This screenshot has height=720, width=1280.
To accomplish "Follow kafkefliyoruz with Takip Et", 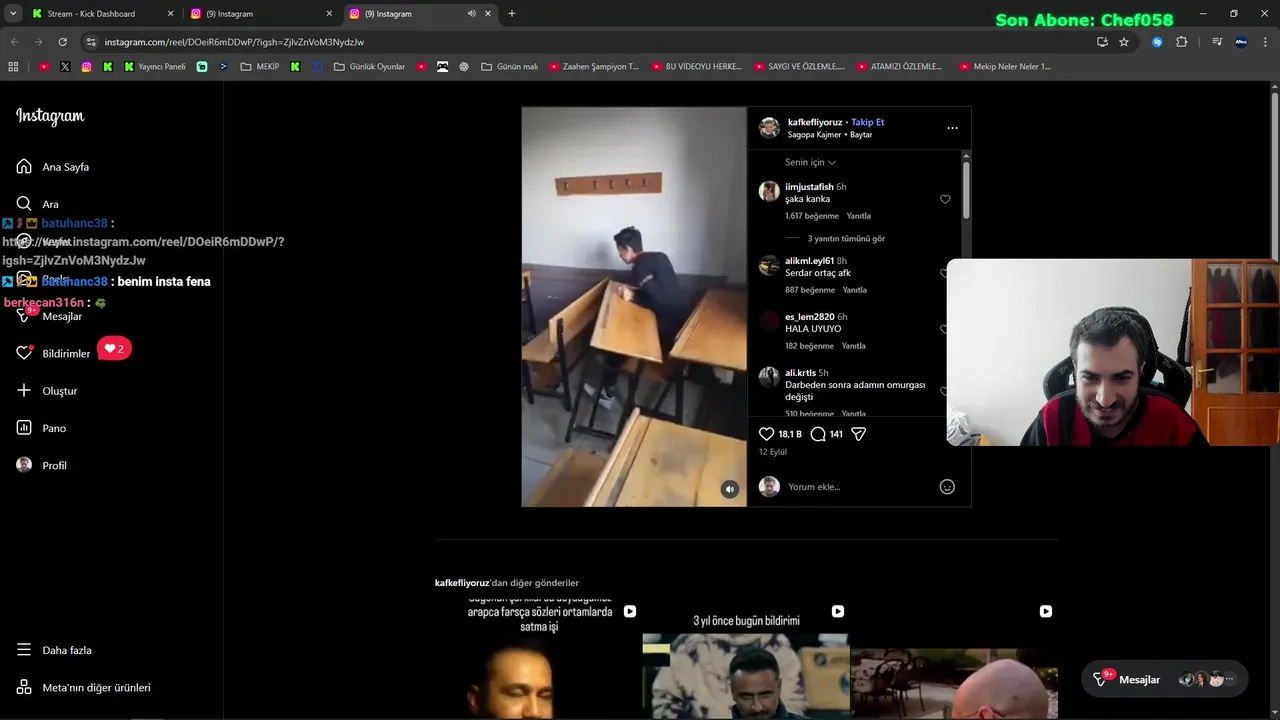I will click(x=867, y=122).
